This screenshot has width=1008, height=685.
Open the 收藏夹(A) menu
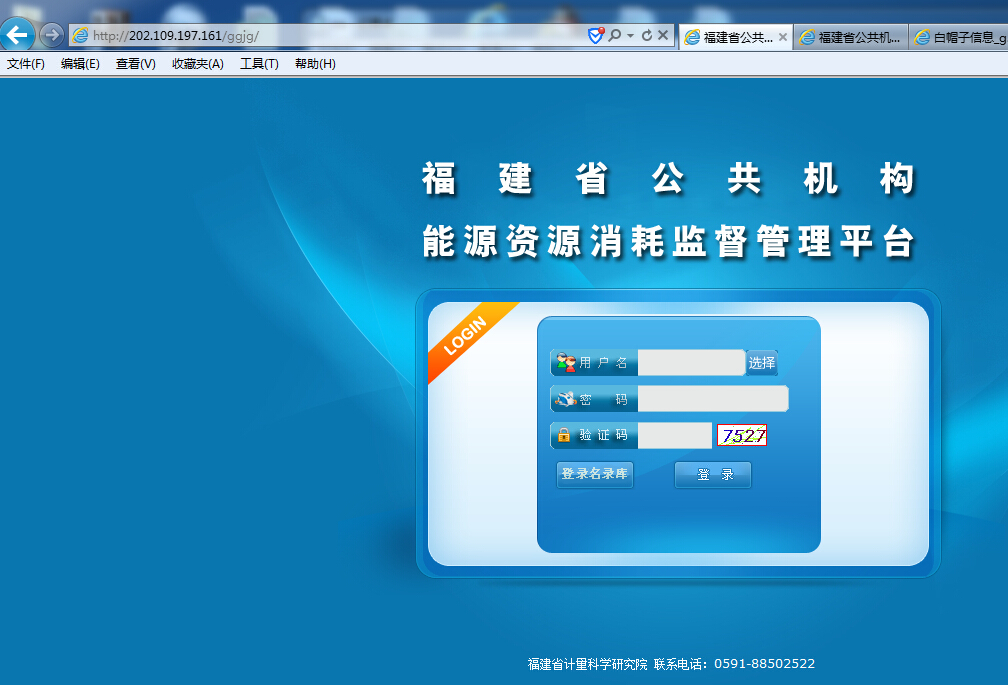point(198,64)
